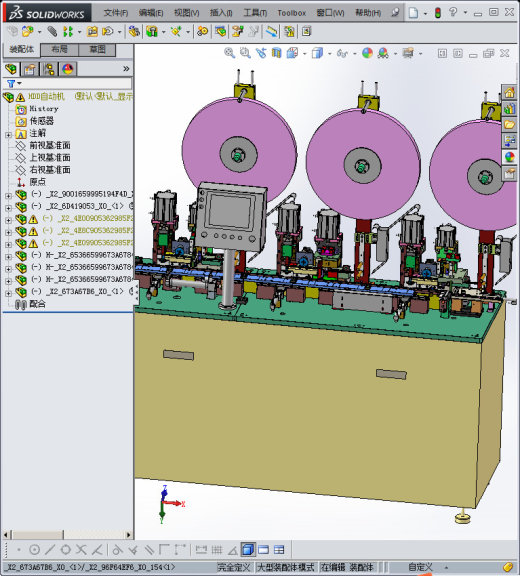Click the Zoom to Fit magnifier icon

pyautogui.click(x=230, y=53)
